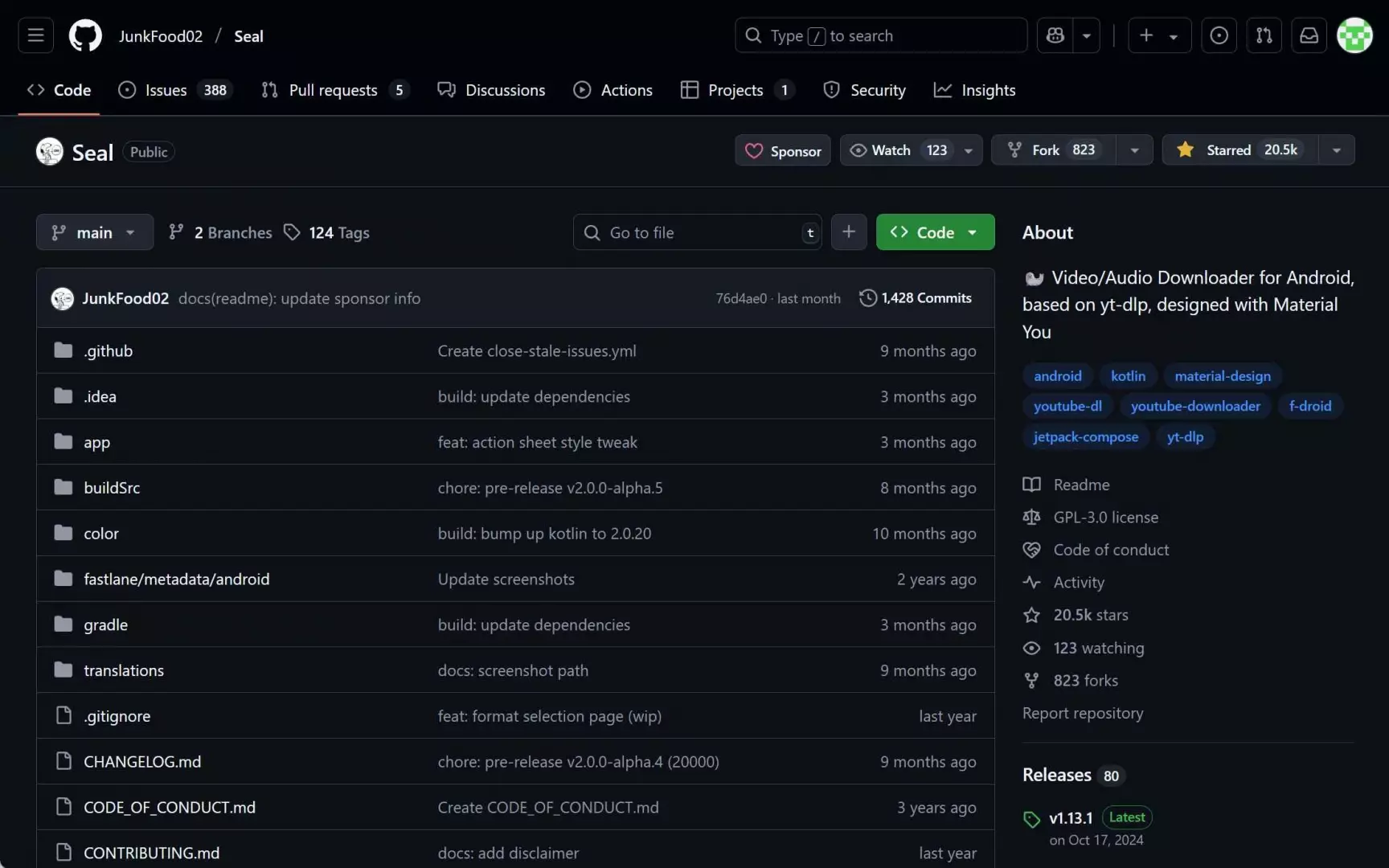The image size is (1389, 868).
Task: Open the v1.13.1 latest release
Action: (x=1071, y=818)
